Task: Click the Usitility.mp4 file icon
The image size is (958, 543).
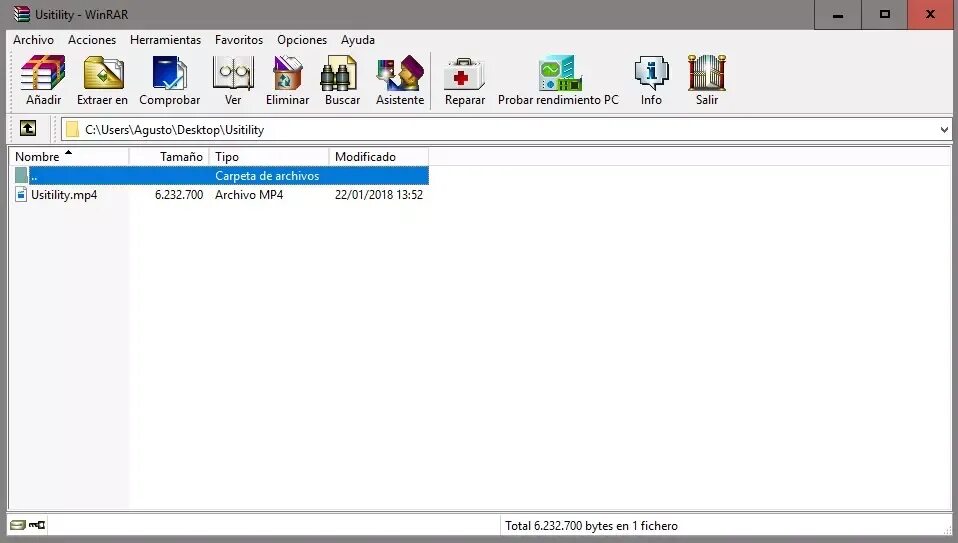Action: click(21, 194)
